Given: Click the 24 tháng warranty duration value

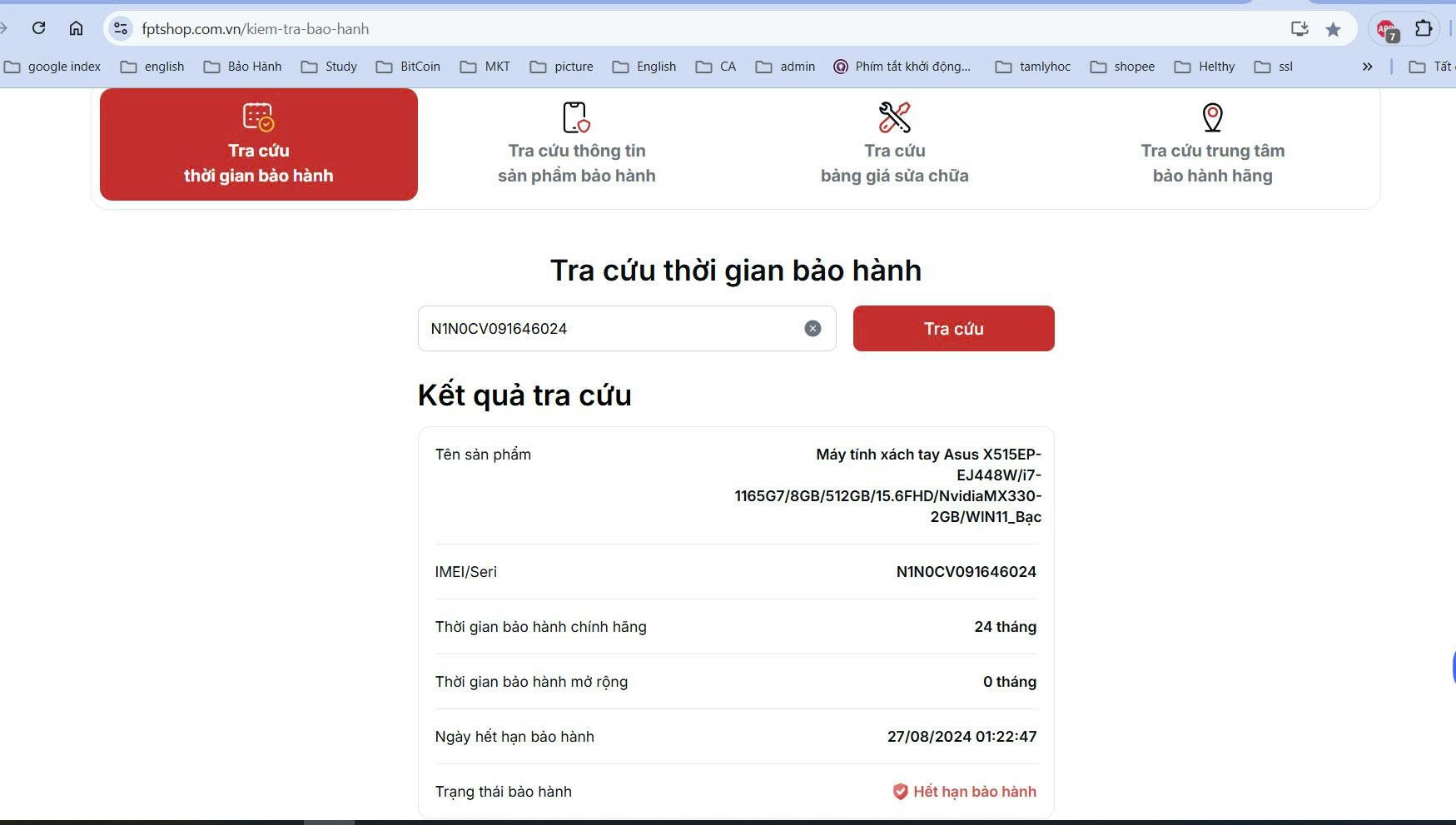Looking at the screenshot, I should [1006, 627].
